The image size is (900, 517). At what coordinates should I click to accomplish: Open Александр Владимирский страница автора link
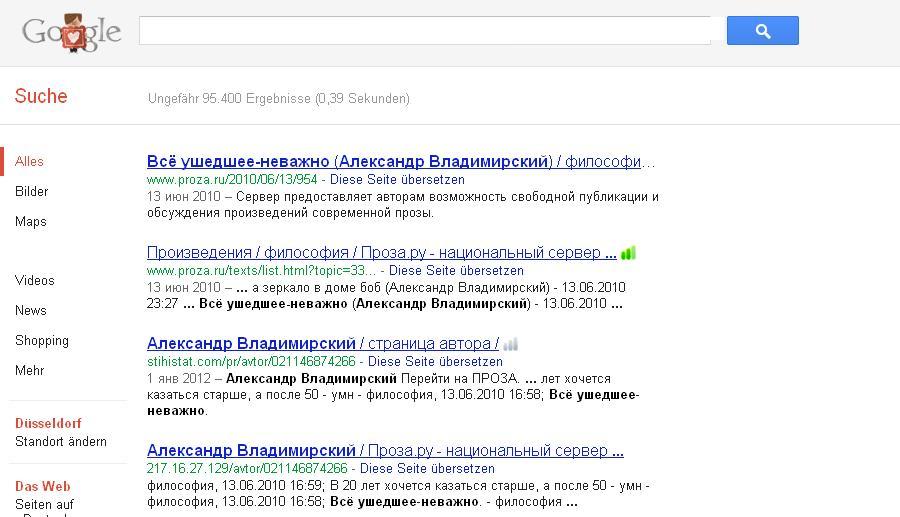tap(323, 344)
